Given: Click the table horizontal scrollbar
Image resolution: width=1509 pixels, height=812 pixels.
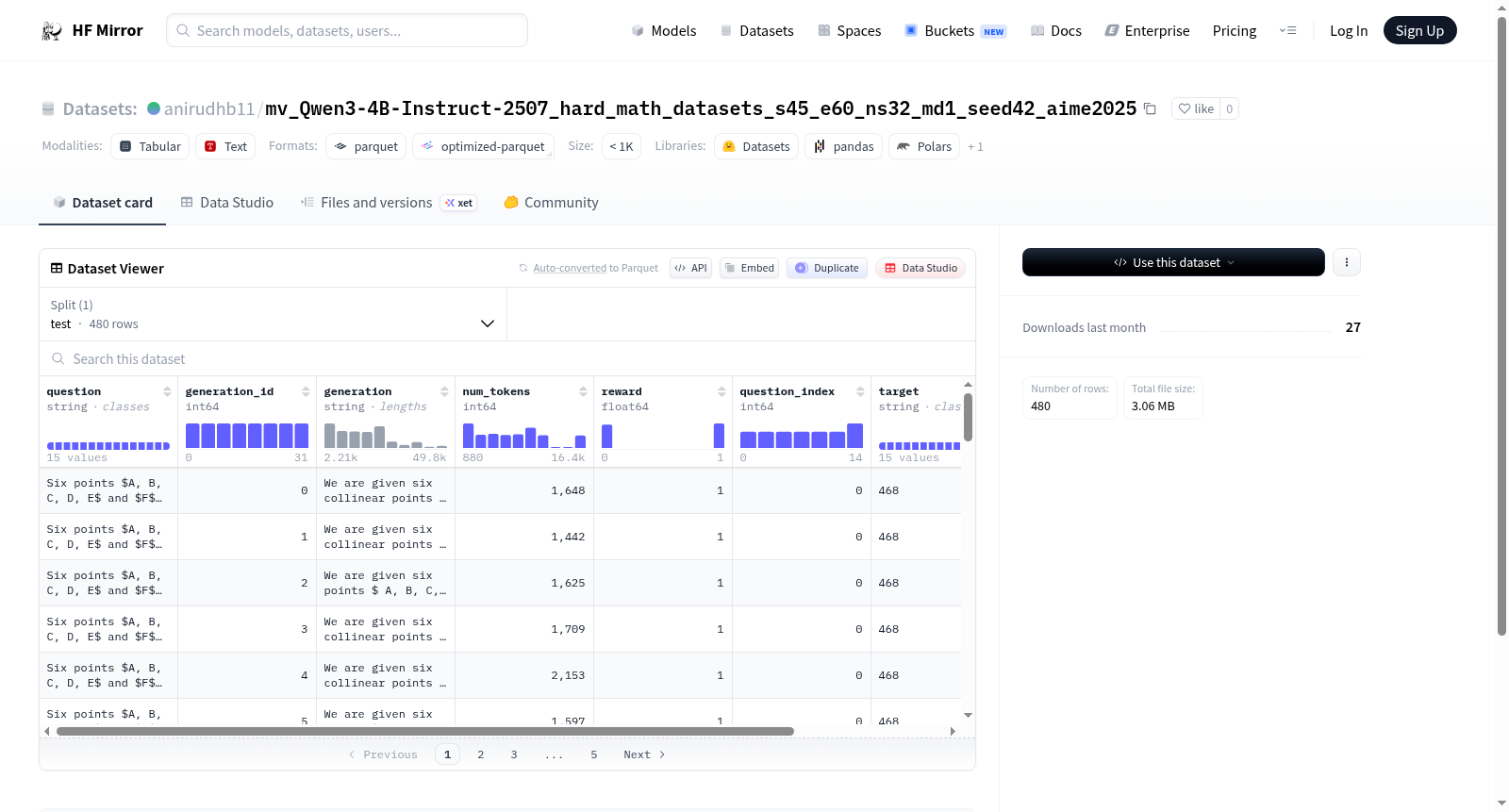Looking at the screenshot, I should pos(425,731).
